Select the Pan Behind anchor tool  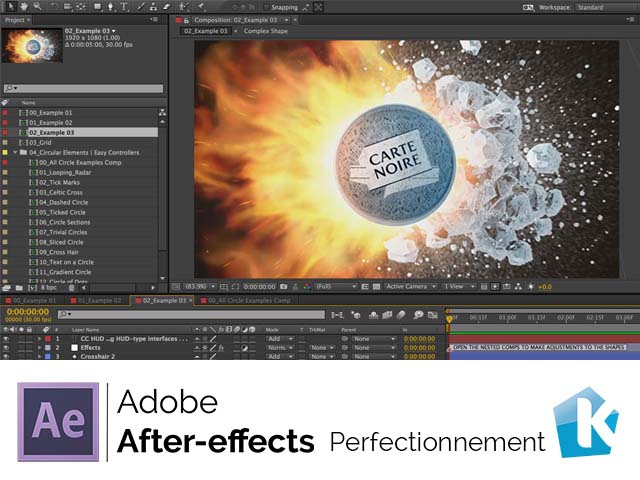81,7
